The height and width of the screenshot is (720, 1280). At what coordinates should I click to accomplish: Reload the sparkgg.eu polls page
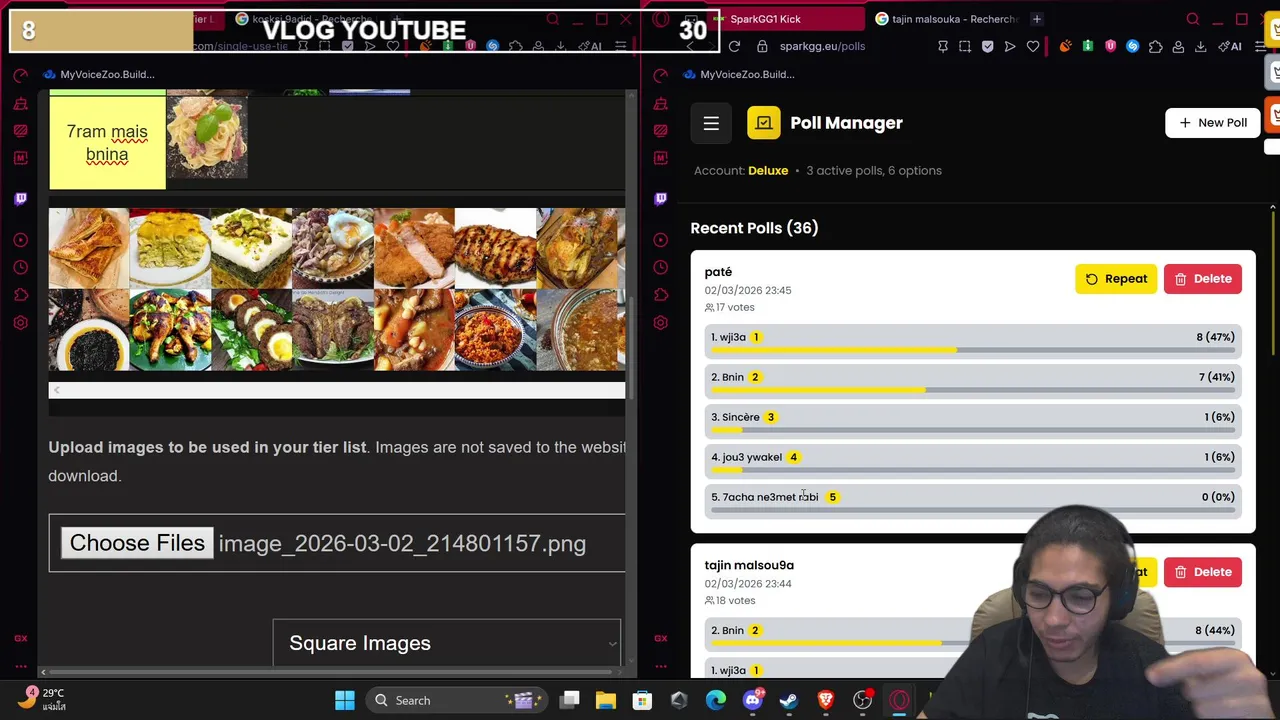tap(734, 46)
